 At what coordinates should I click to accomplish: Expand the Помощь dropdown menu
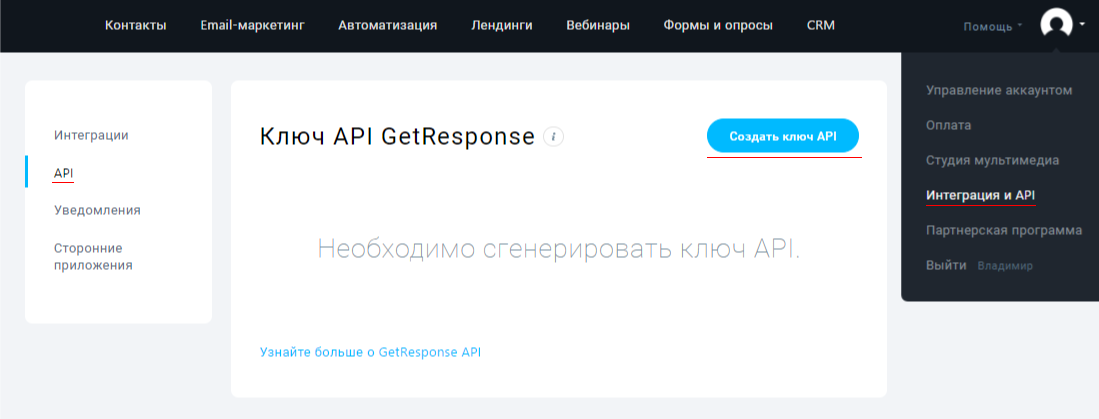pyautogui.click(x=992, y=27)
